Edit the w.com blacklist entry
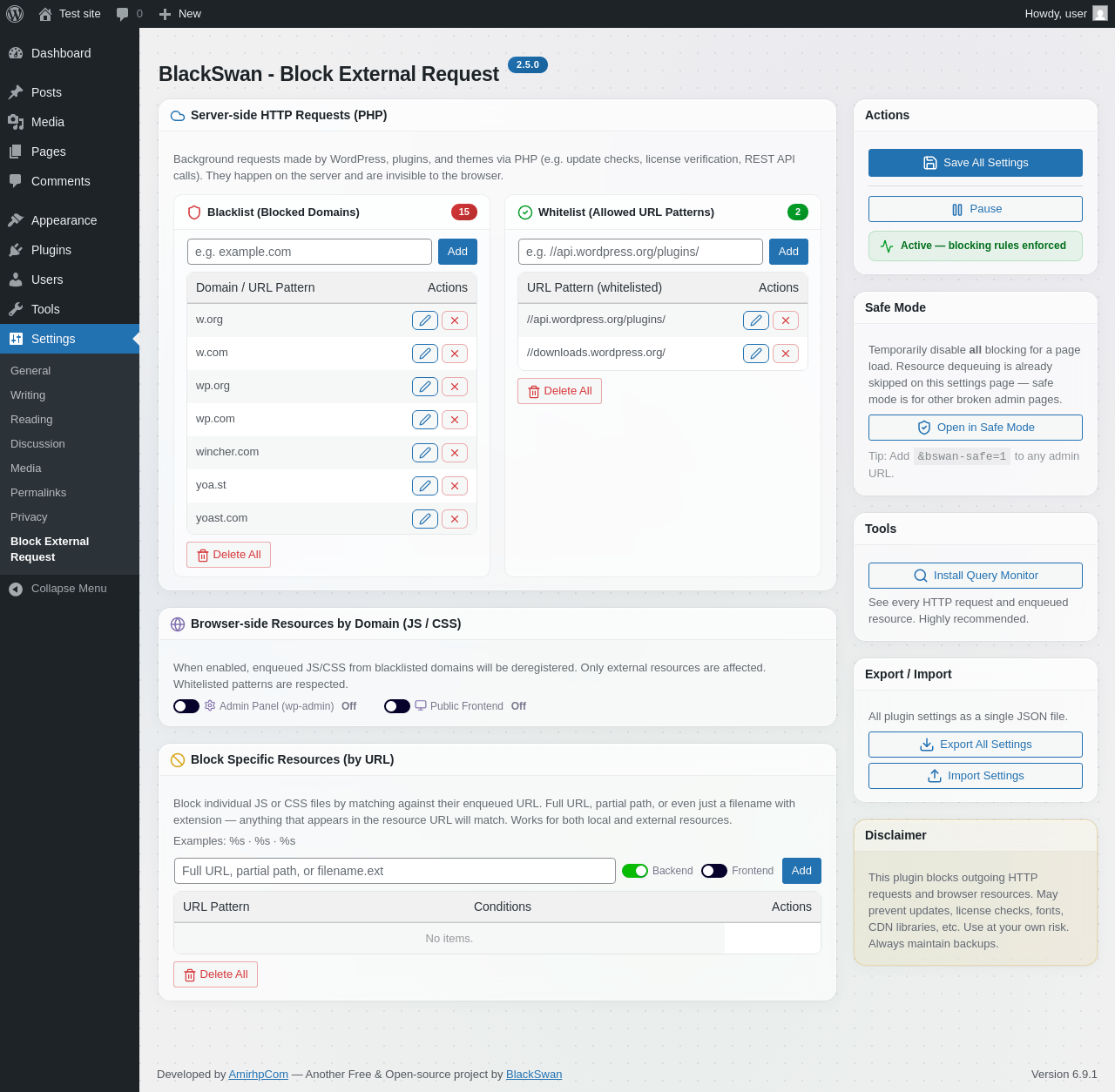 [425, 354]
